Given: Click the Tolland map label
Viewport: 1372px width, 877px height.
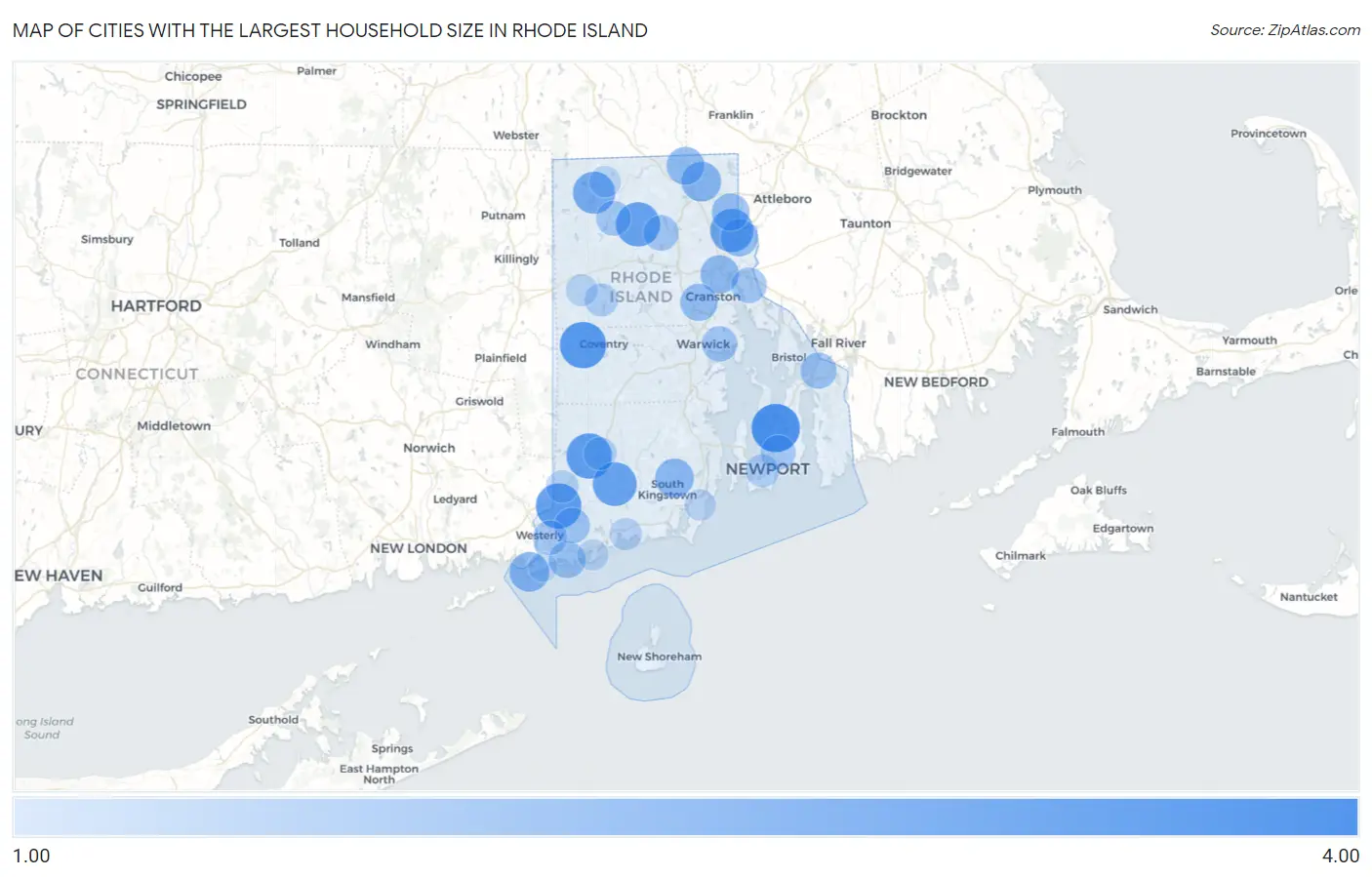Looking at the screenshot, I should point(299,243).
